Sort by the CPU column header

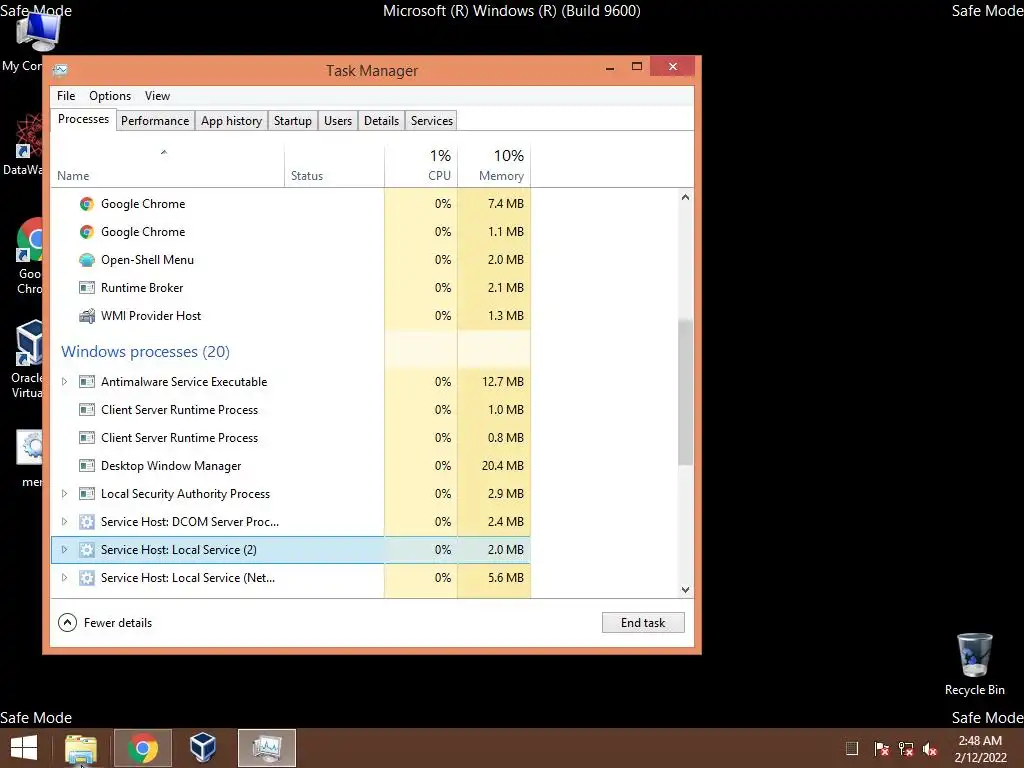coord(421,167)
